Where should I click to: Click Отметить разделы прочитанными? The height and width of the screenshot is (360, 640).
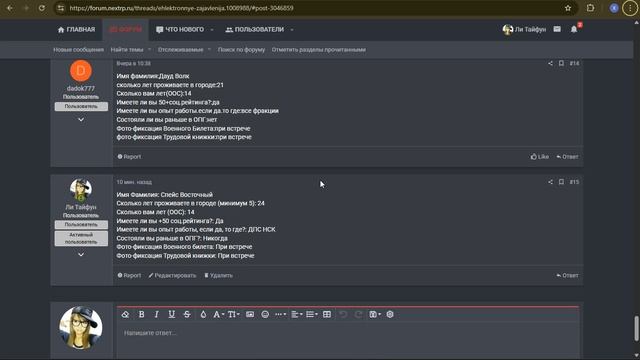click(319, 50)
